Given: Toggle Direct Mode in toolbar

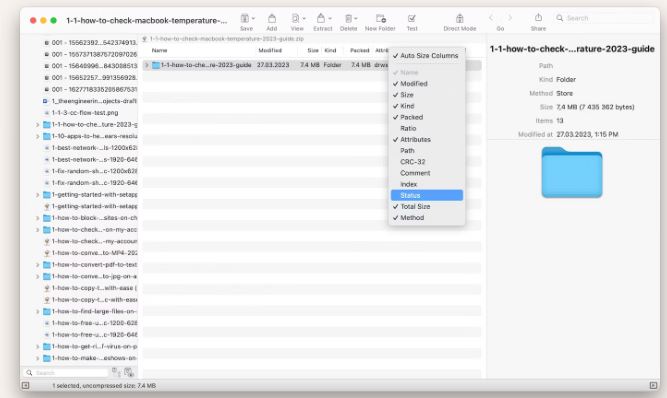Looking at the screenshot, I should 459,18.
